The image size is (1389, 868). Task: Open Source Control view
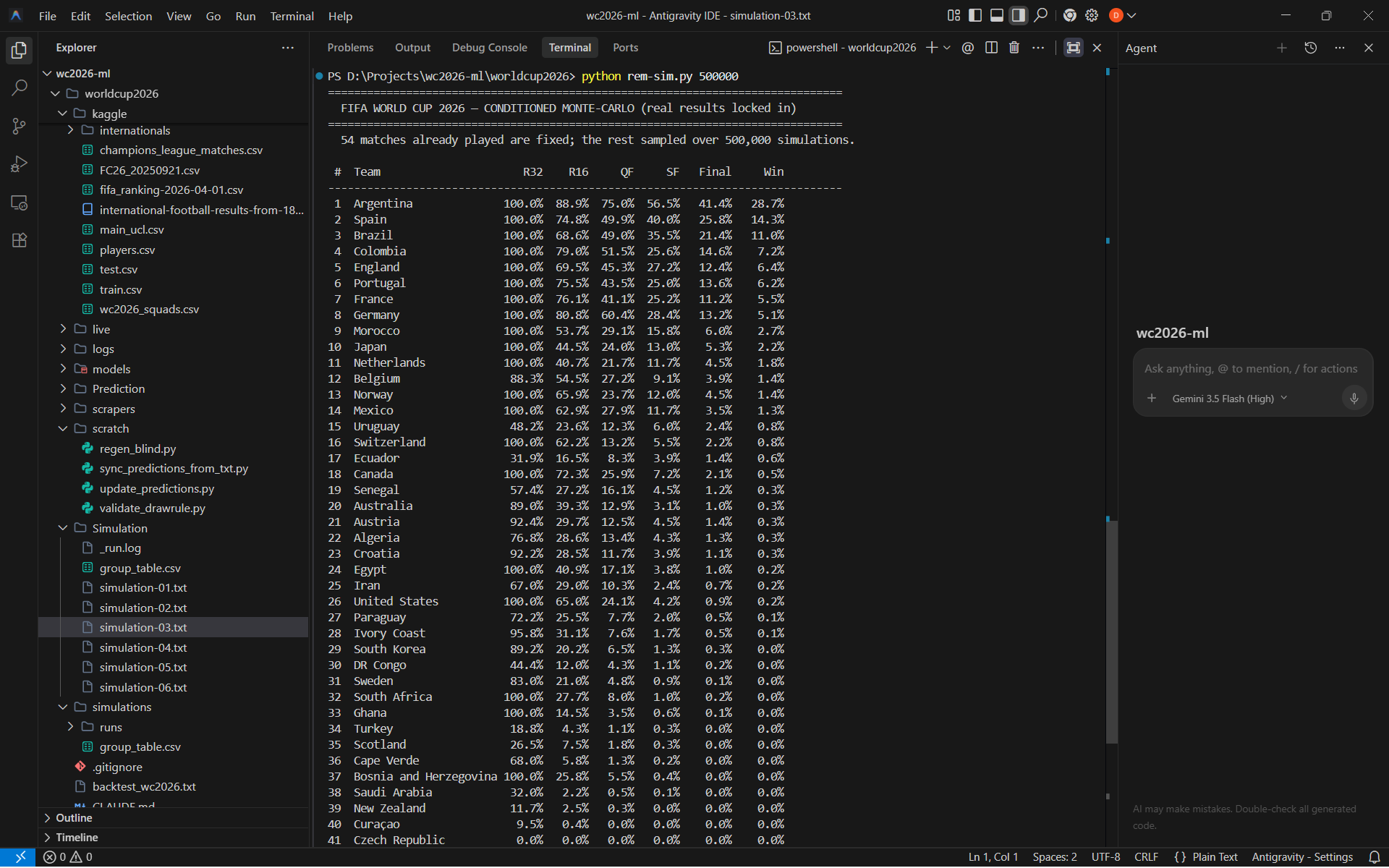(20, 126)
